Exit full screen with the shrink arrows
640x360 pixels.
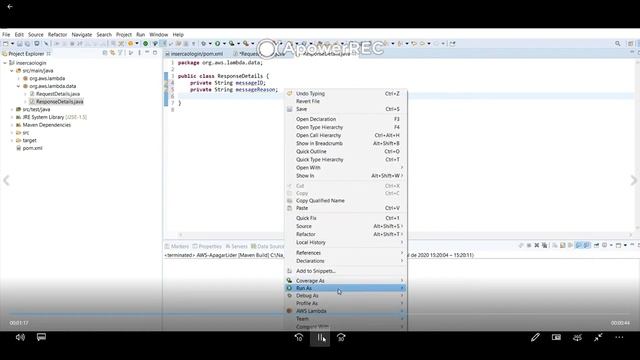point(598,337)
